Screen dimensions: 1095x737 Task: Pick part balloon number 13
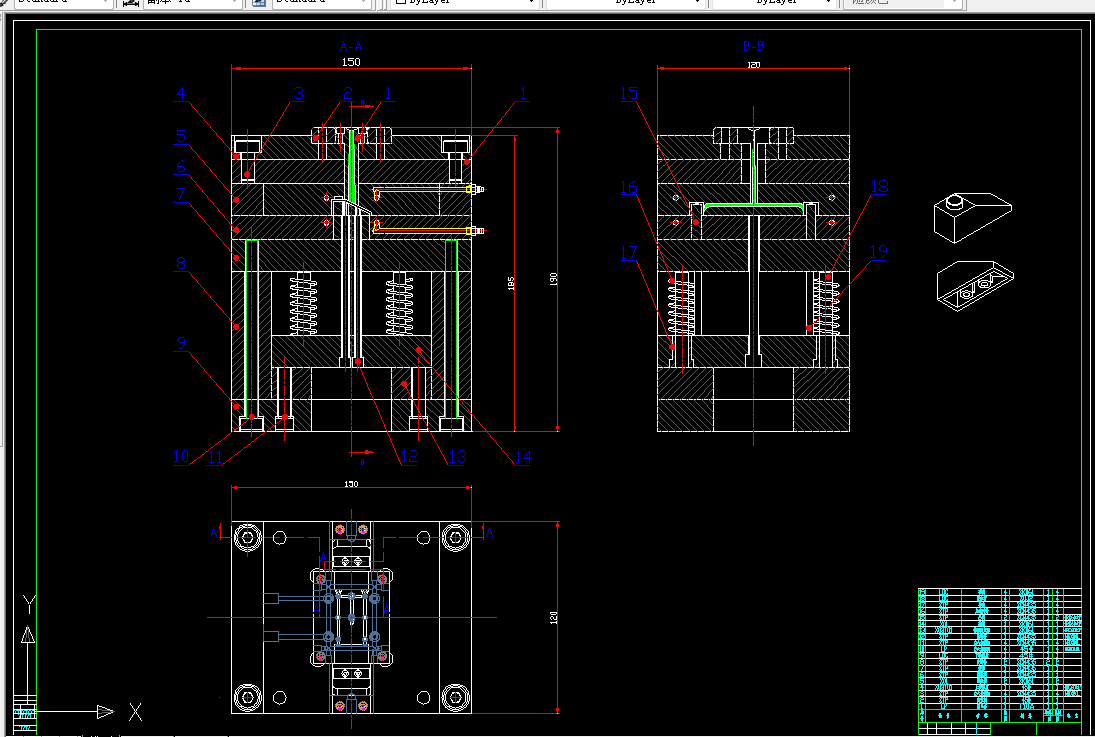tap(457, 457)
